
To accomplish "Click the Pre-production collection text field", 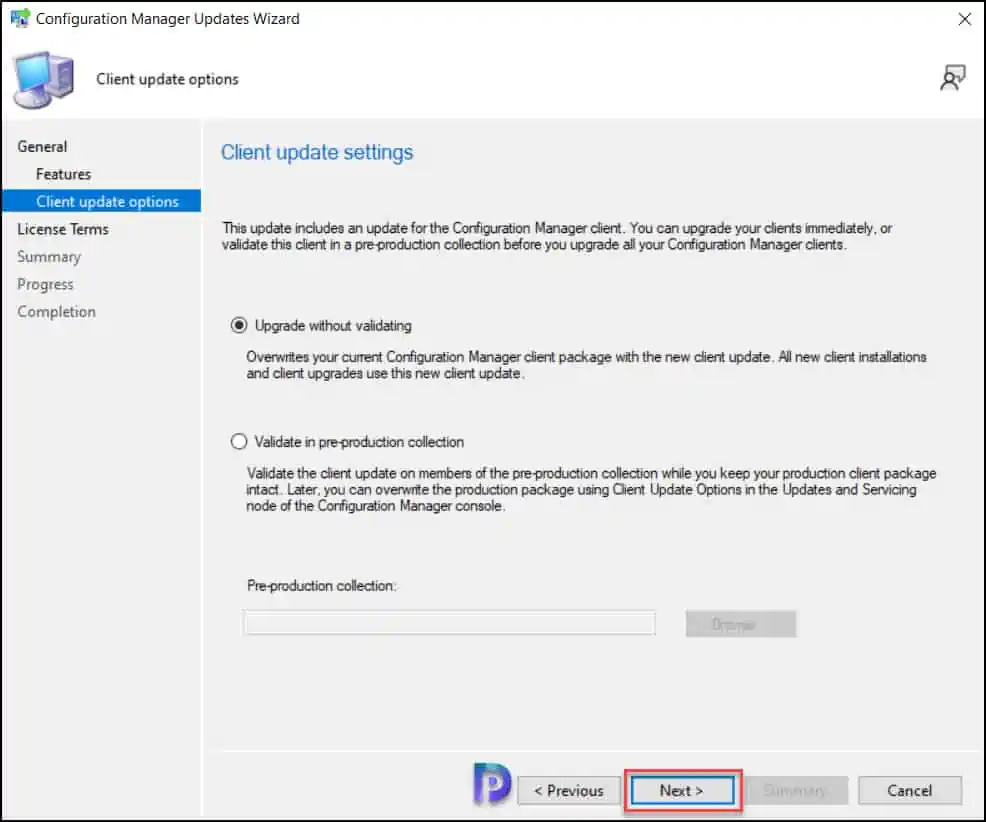I will pyautogui.click(x=450, y=623).
